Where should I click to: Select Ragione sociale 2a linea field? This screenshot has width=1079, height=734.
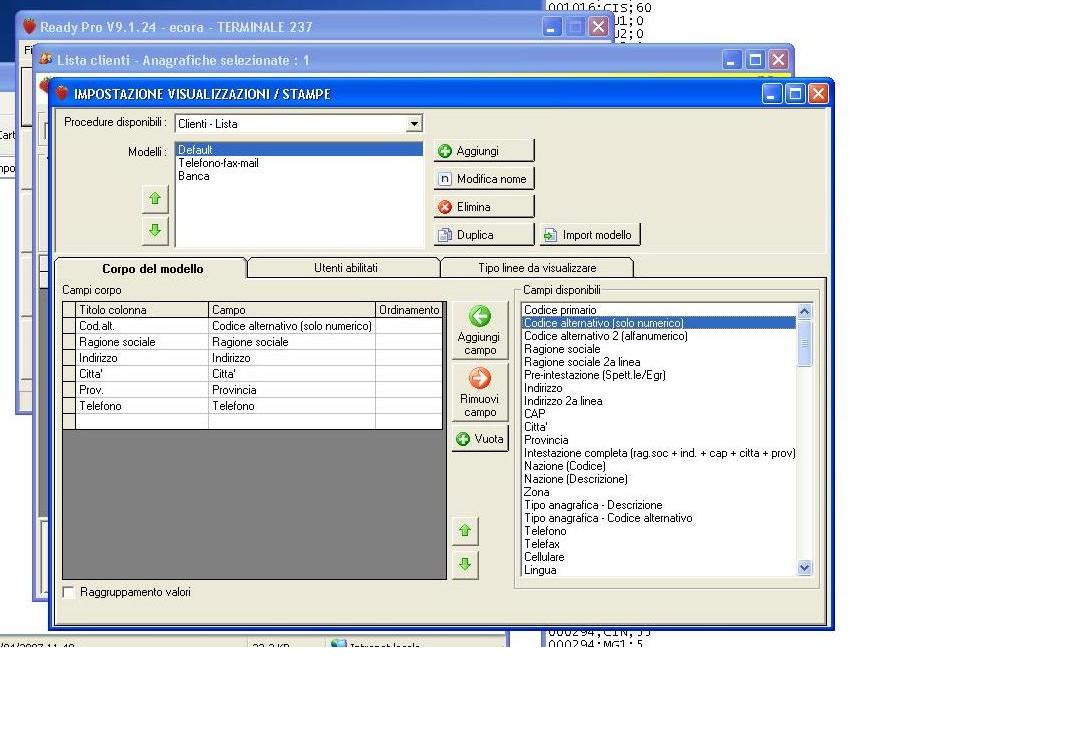(658, 362)
